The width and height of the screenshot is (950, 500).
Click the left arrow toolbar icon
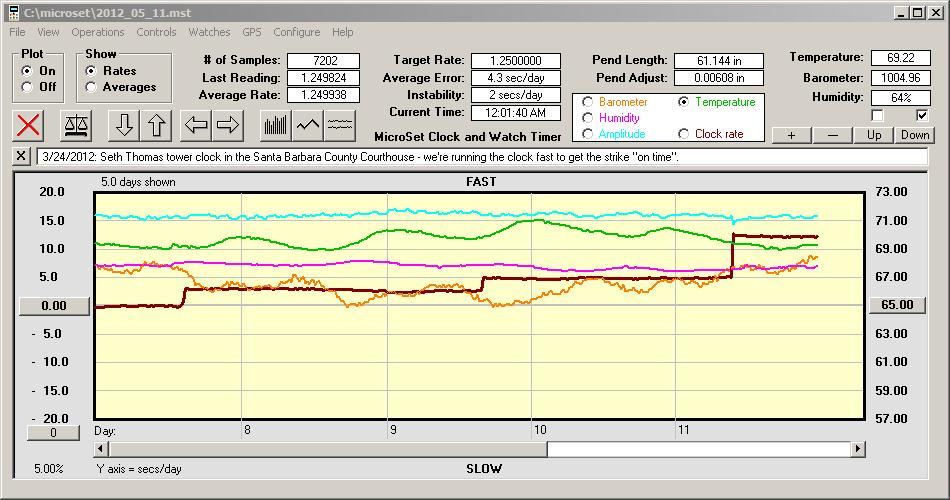point(197,125)
